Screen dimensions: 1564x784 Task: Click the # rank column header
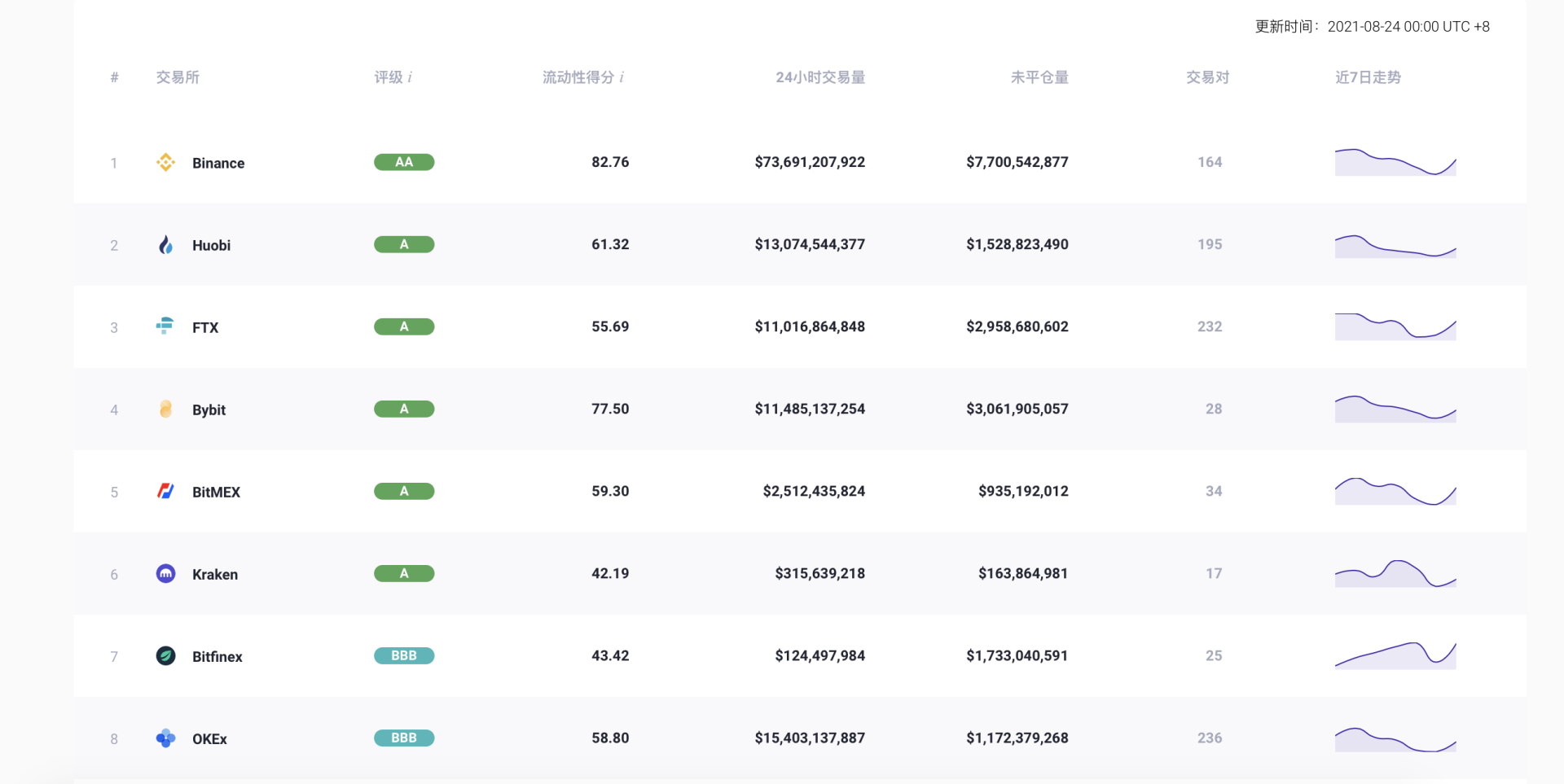pyautogui.click(x=115, y=77)
